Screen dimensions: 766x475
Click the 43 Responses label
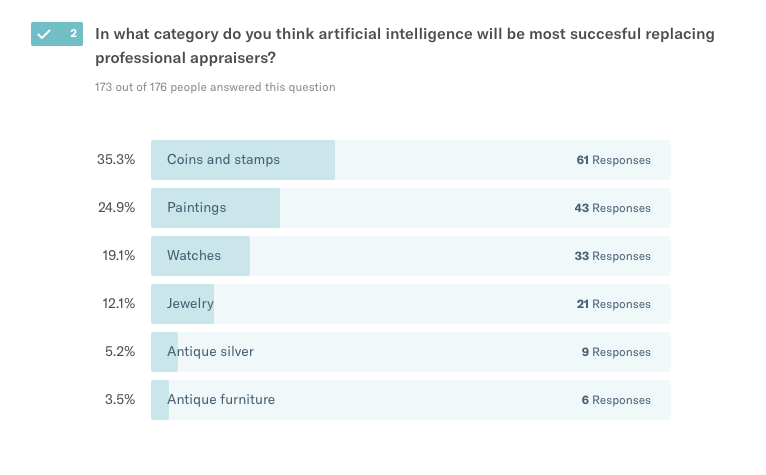click(x=613, y=208)
